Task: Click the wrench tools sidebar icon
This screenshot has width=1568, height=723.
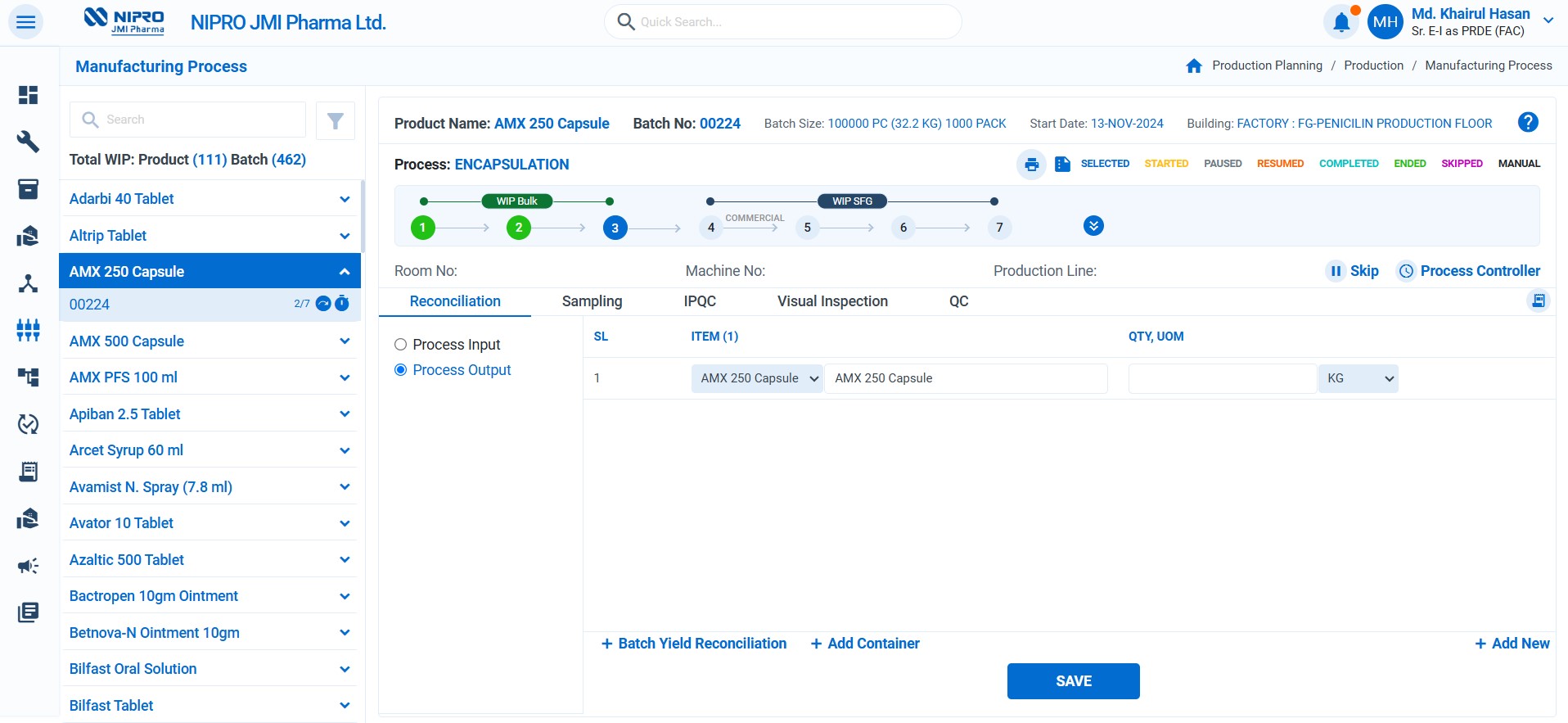Action: point(29,142)
